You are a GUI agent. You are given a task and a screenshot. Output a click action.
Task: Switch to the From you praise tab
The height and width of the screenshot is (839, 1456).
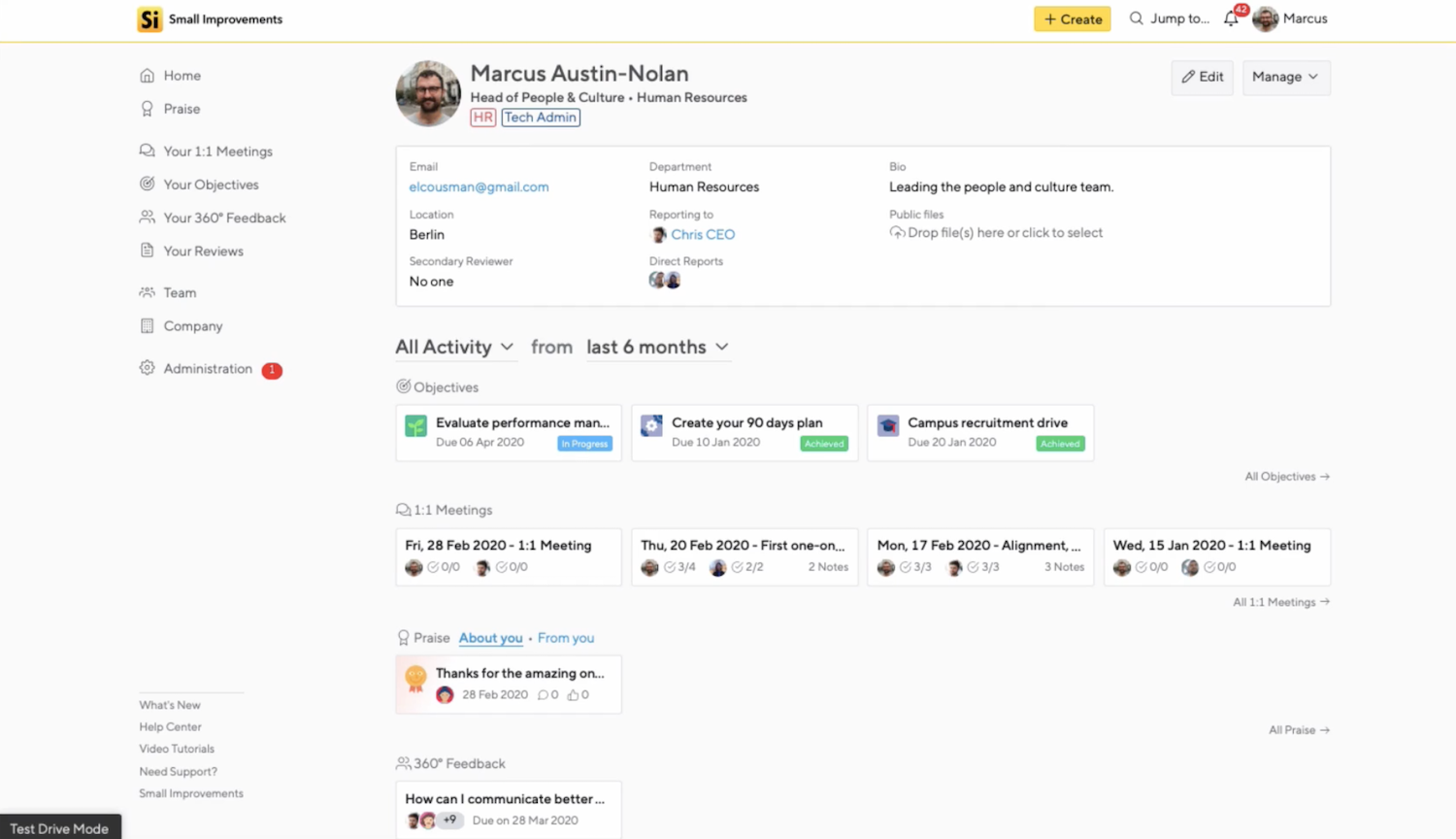pos(566,638)
